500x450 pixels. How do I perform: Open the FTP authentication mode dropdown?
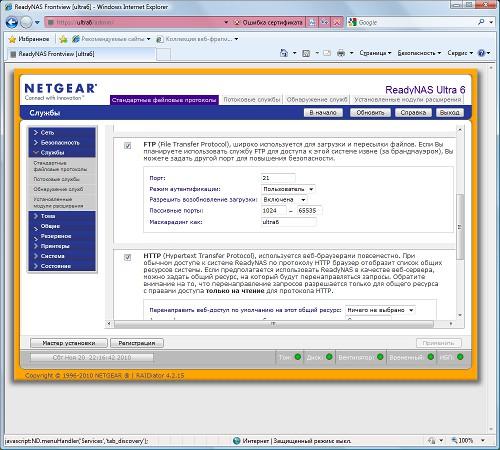(288, 189)
